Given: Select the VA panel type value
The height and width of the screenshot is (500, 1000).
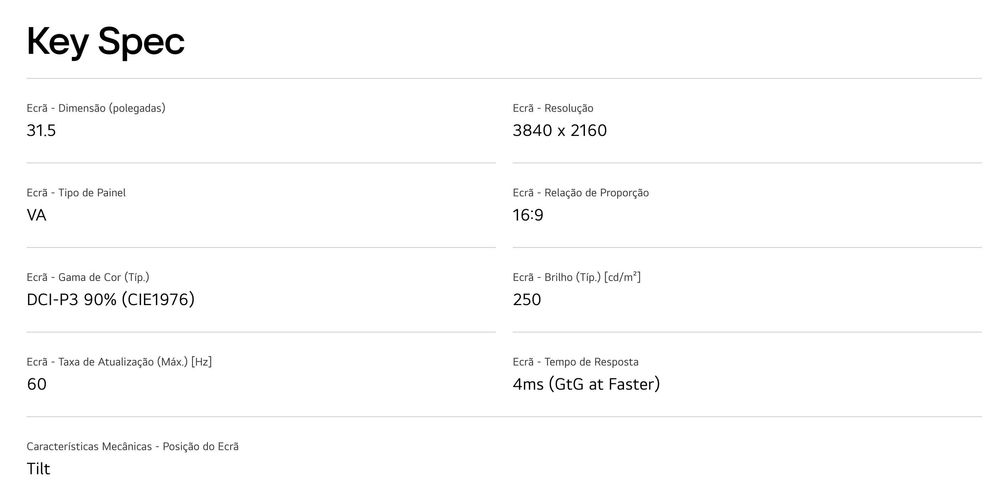Looking at the screenshot, I should point(37,215).
